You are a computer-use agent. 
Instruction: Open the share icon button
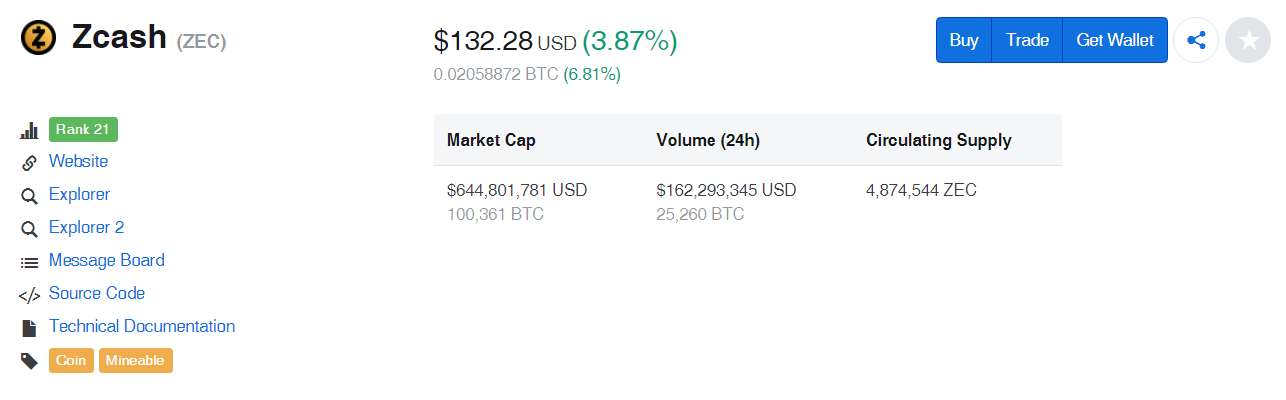(x=1196, y=40)
